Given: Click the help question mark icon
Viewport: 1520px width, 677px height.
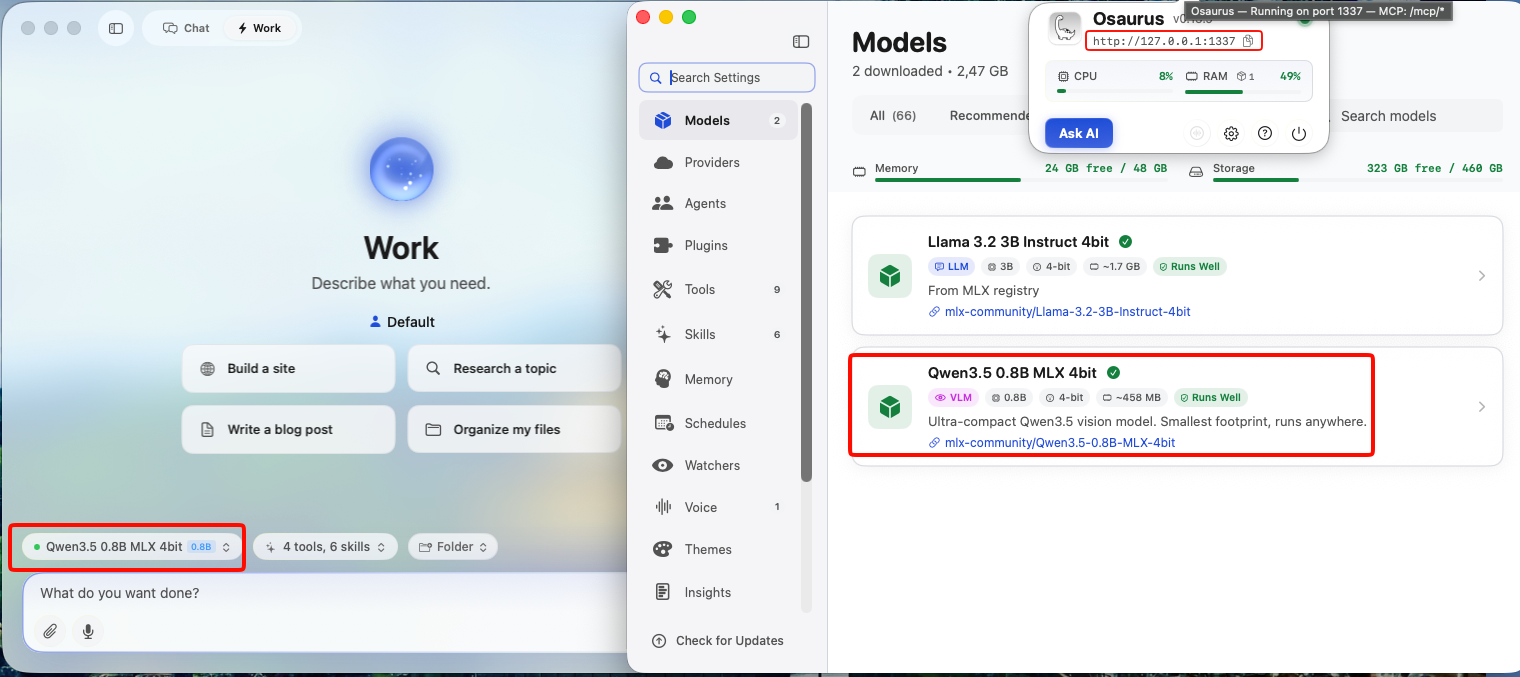Looking at the screenshot, I should 1265,133.
